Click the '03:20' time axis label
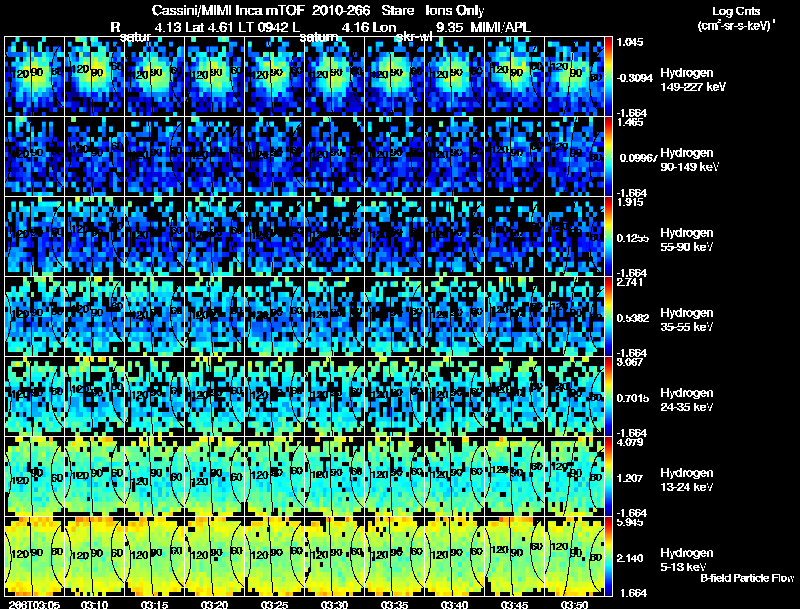 [214, 604]
